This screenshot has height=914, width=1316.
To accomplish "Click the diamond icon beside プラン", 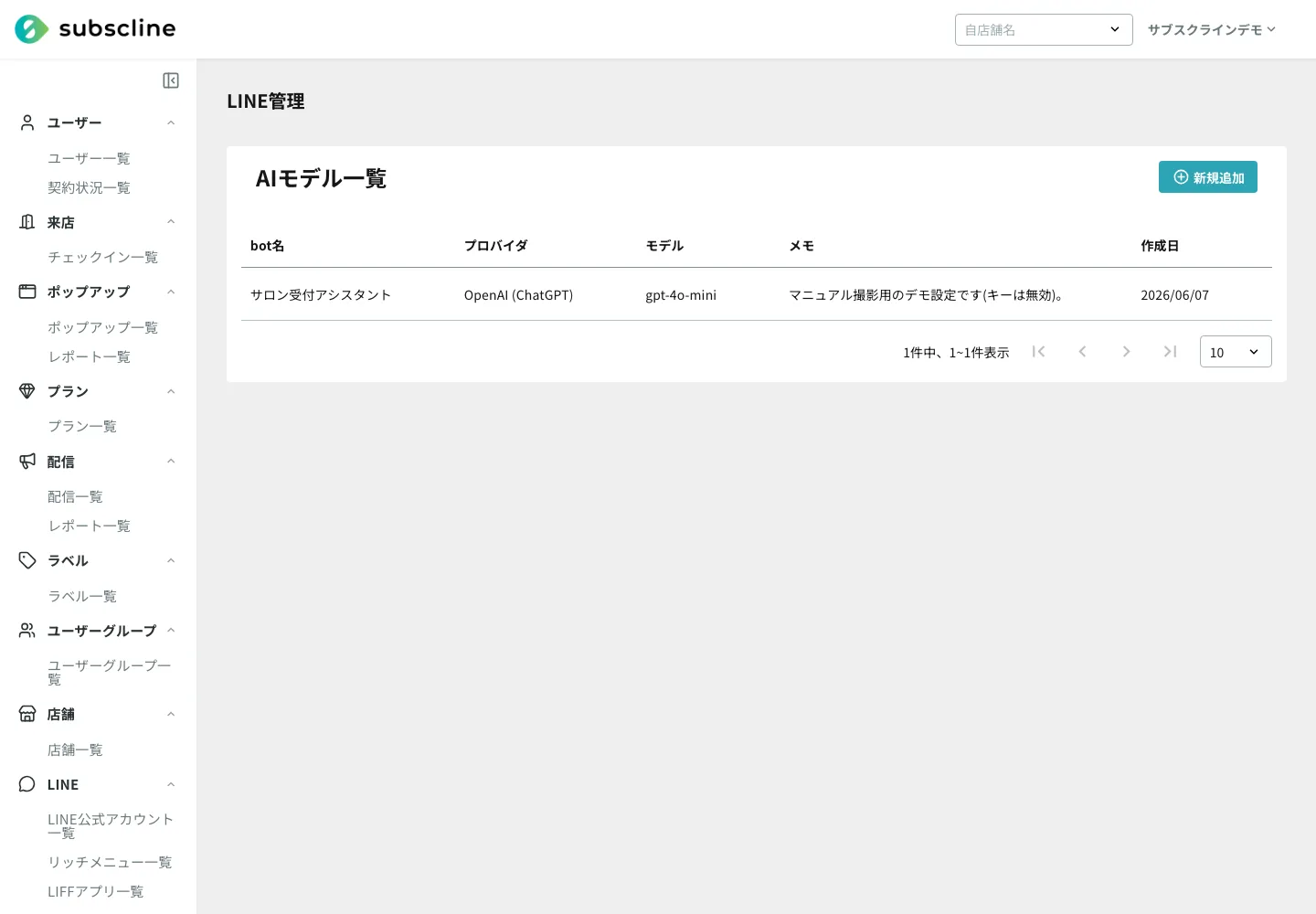I will coord(27,391).
